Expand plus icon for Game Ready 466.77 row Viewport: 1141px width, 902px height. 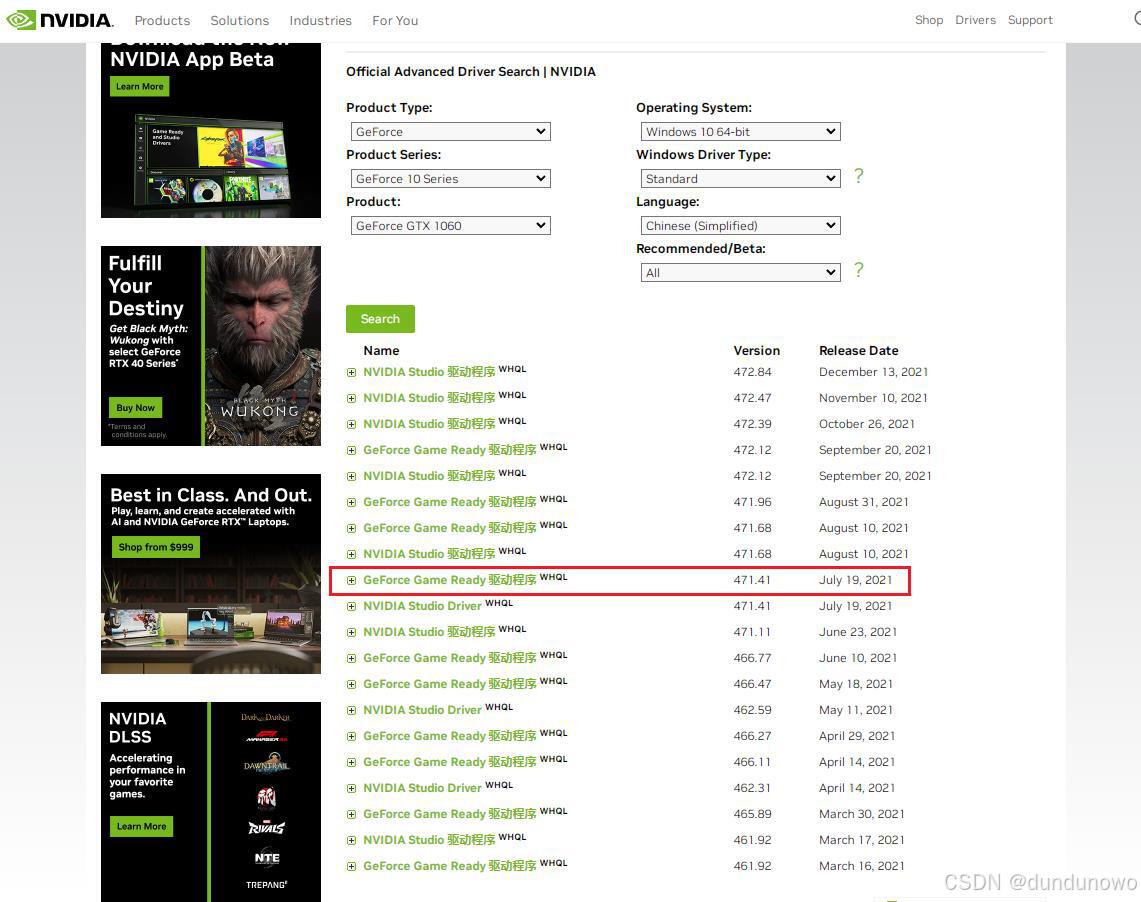[351, 658]
